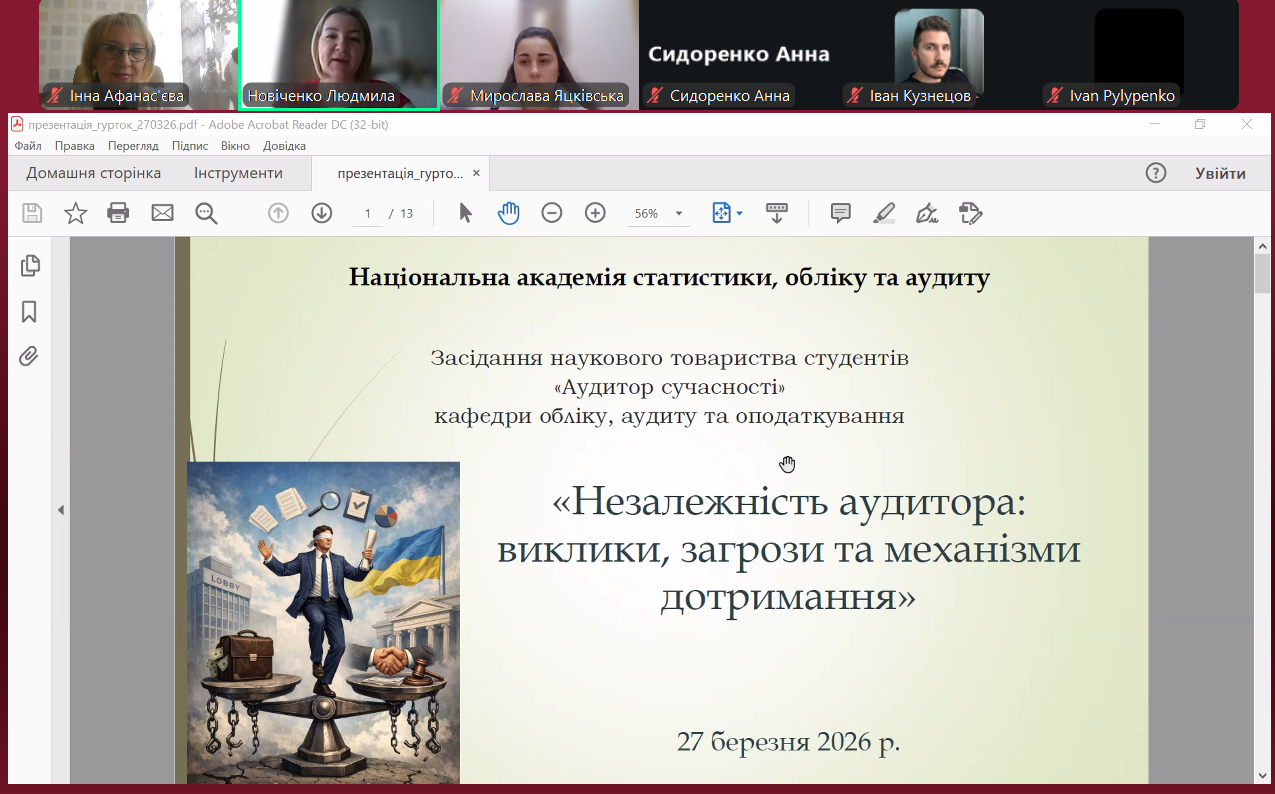The image size is (1275, 794).
Task: Go to next page arrow
Action: (x=321, y=213)
